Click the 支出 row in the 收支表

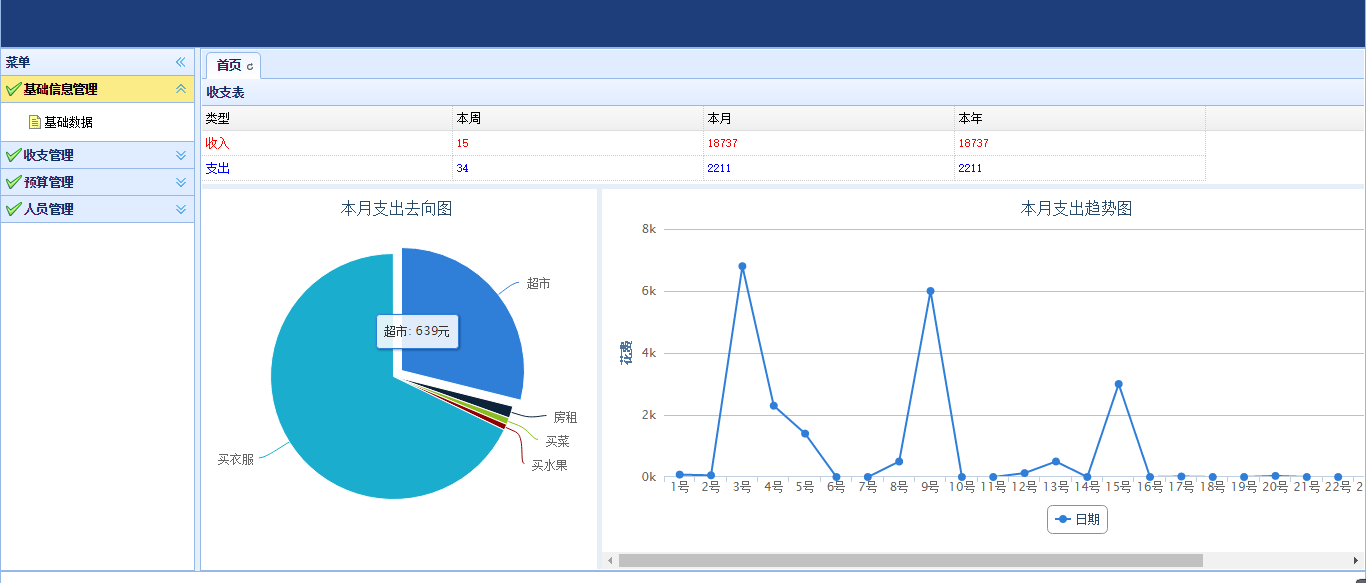click(217, 168)
